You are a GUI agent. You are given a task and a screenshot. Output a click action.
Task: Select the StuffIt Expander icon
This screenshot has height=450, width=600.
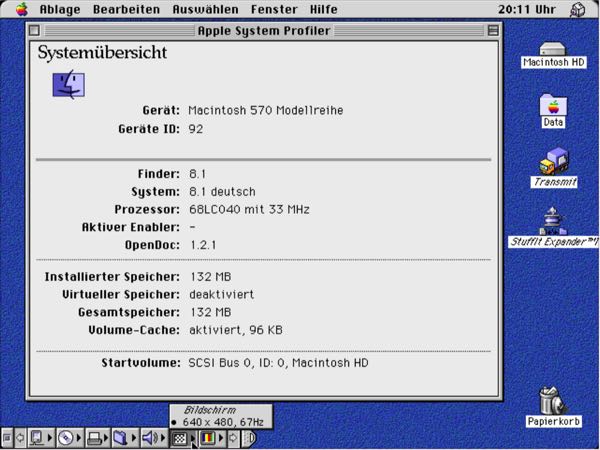(x=553, y=227)
